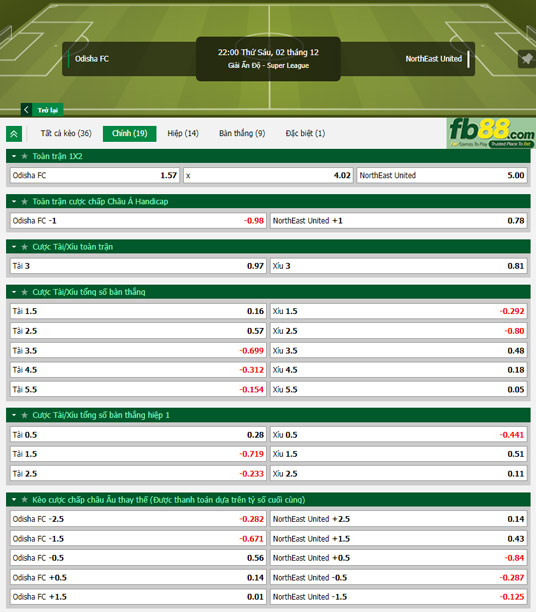
Task: Collapse the Tài/Xỉu bàn thắng hiệp 1 section
Action: 14,415
